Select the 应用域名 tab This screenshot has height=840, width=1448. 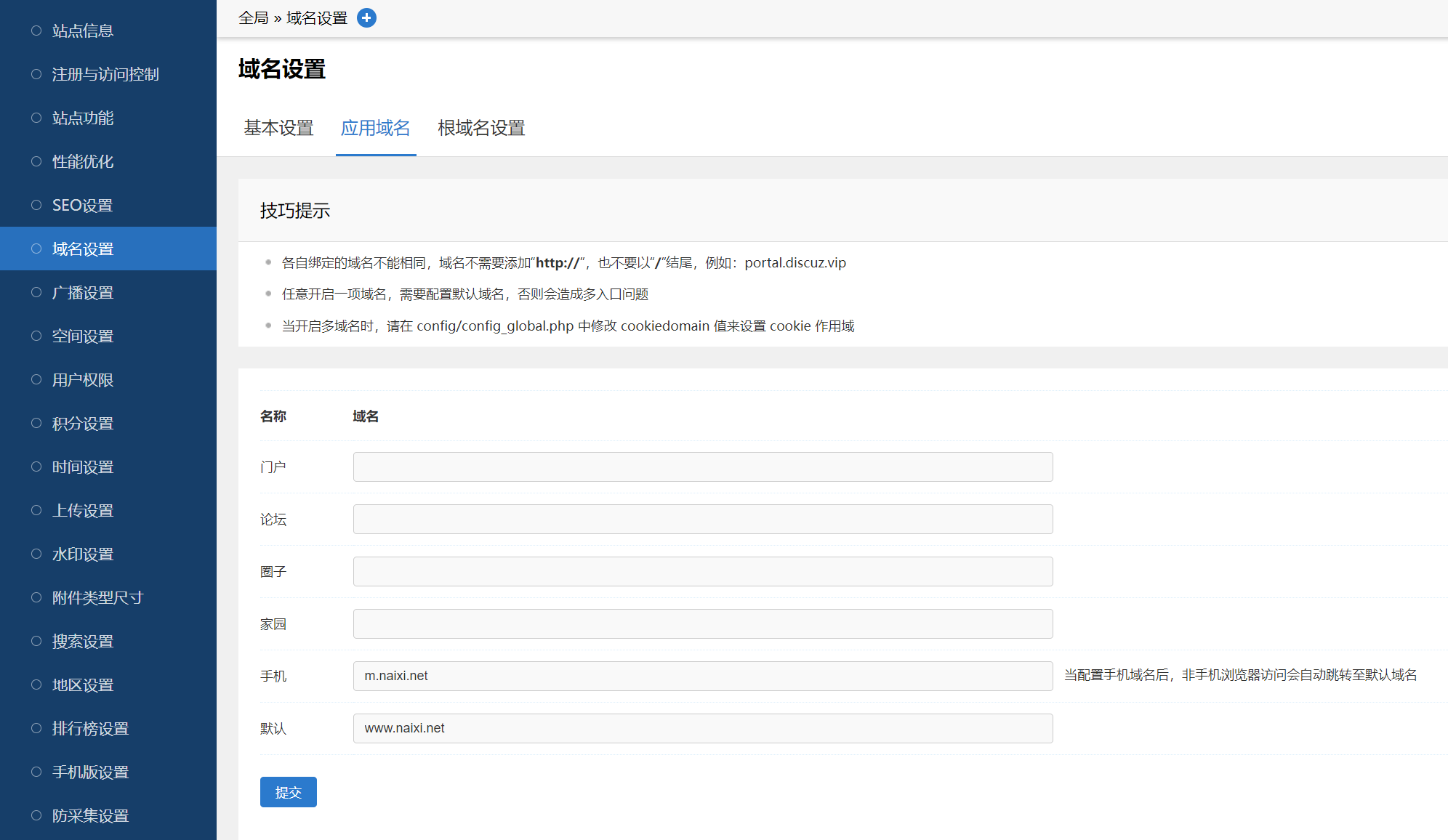point(376,128)
